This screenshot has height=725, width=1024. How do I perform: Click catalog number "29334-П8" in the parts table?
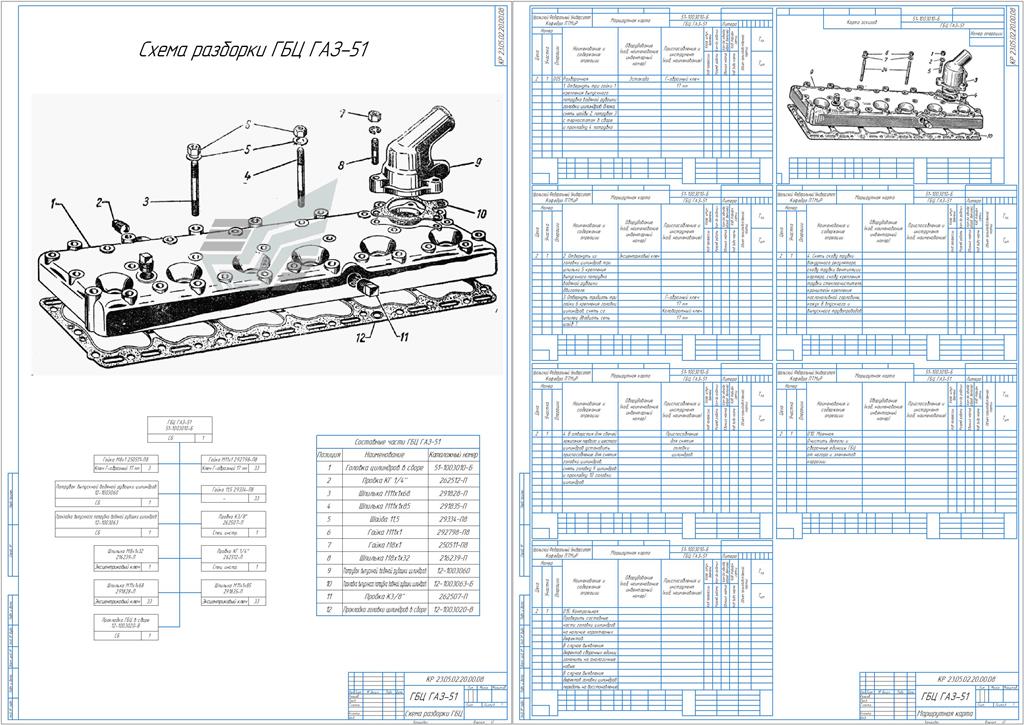pos(454,519)
